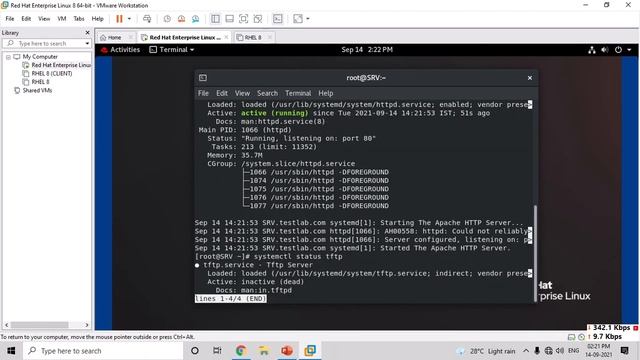This screenshot has height=360, width=640.
Task: Open terminal File menu
Action: click(x=203, y=93)
